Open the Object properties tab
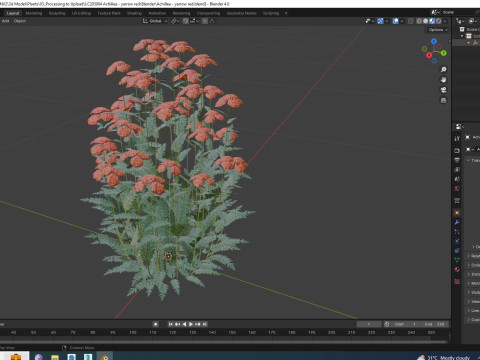The image size is (480, 360). click(457, 213)
